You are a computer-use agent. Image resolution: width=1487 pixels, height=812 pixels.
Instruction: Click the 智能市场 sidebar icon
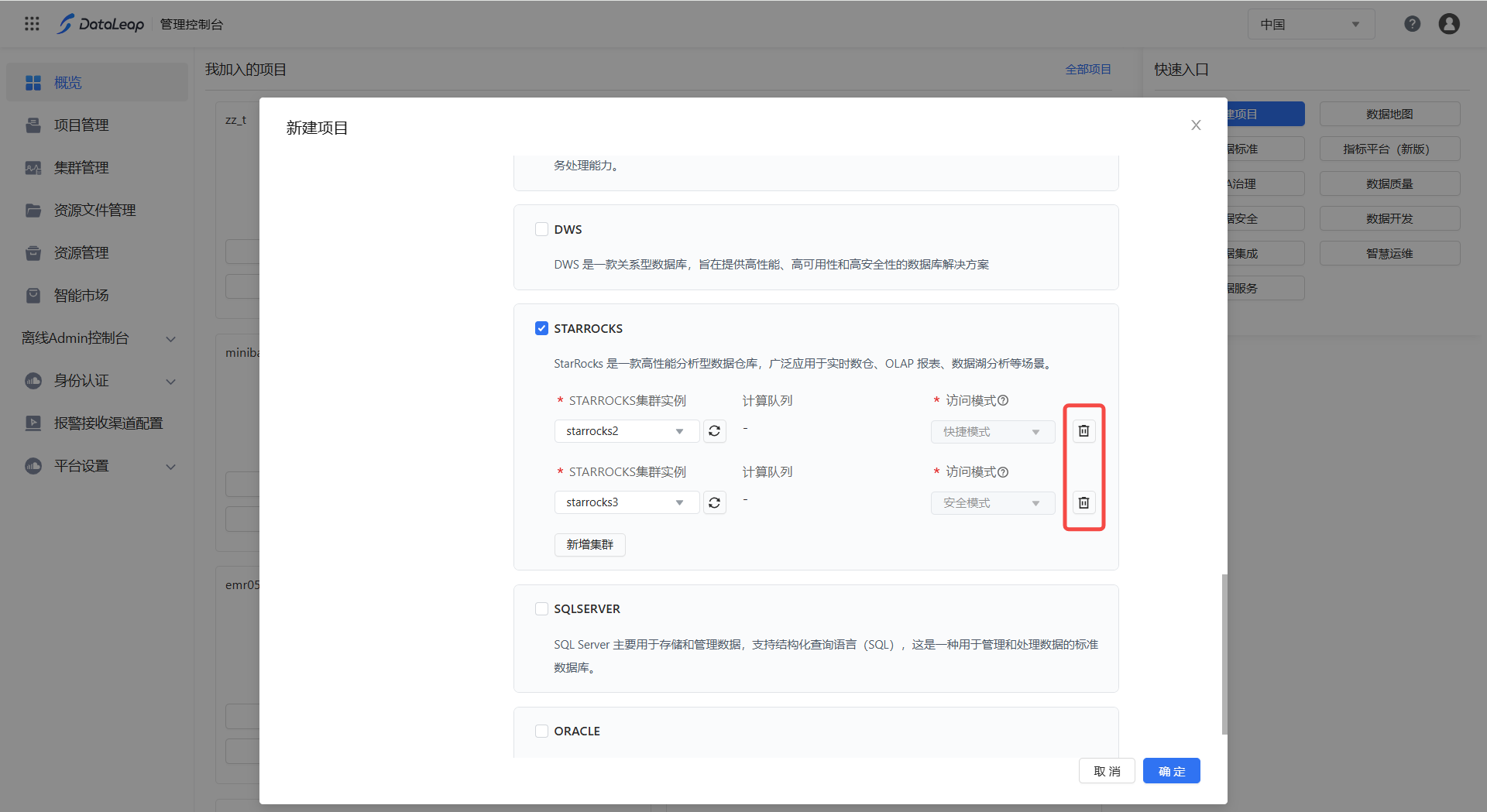point(33,296)
